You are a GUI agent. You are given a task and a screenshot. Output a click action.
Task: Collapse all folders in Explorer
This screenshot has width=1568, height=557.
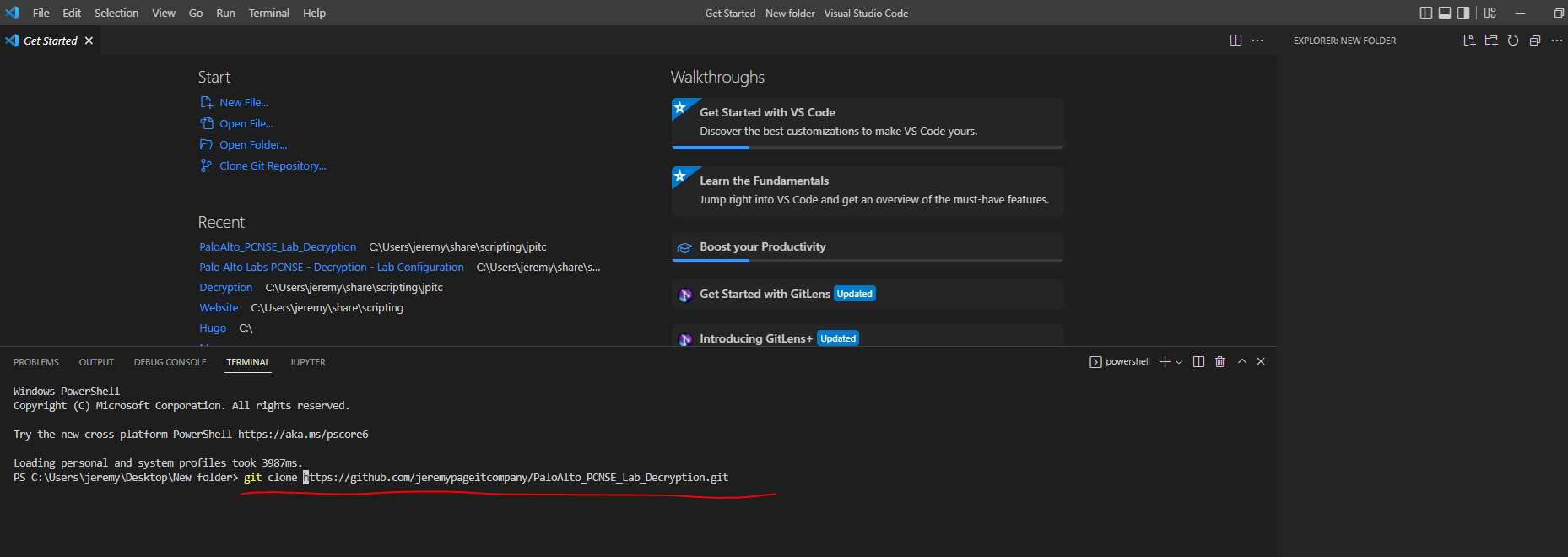(1535, 41)
